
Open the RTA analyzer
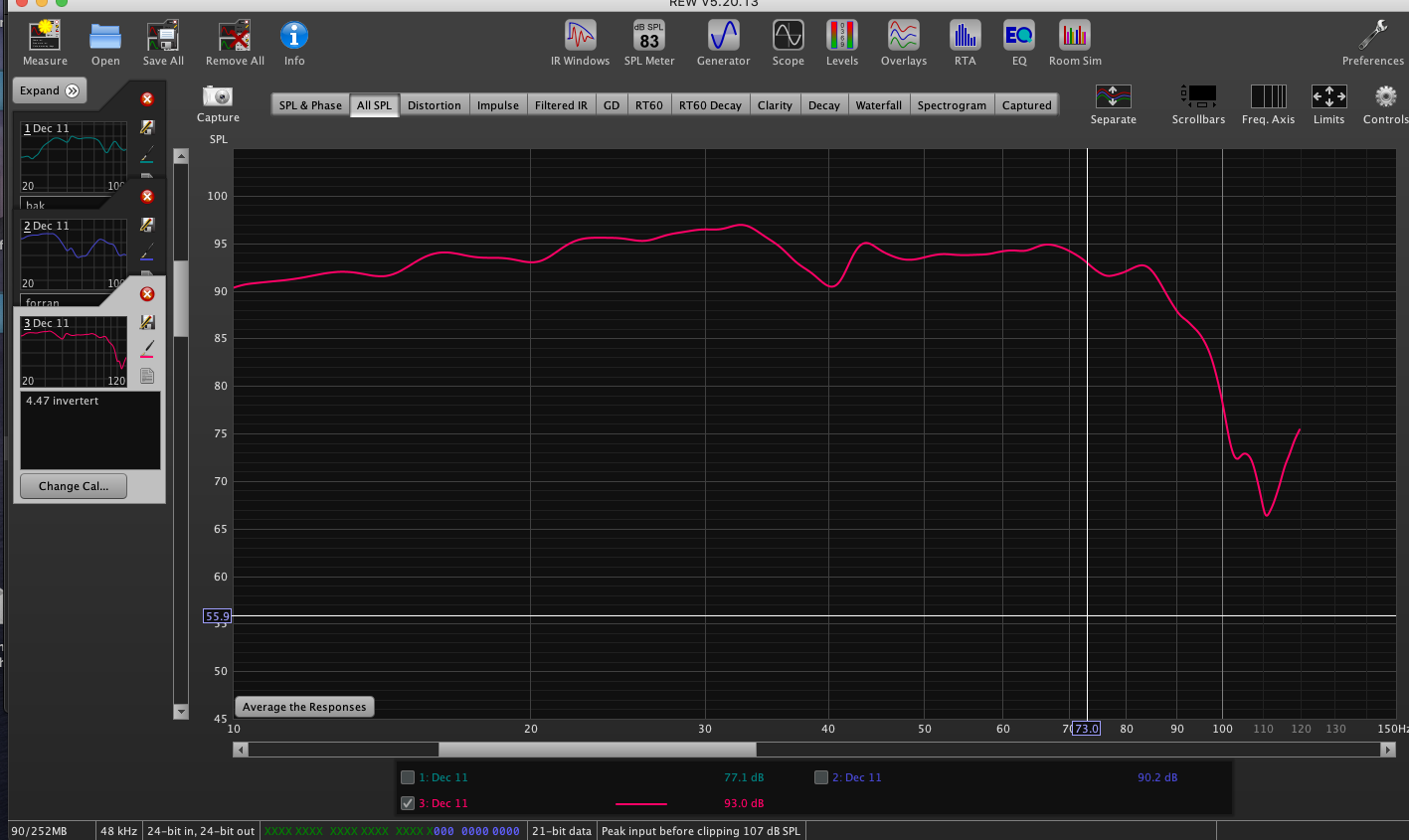click(965, 37)
